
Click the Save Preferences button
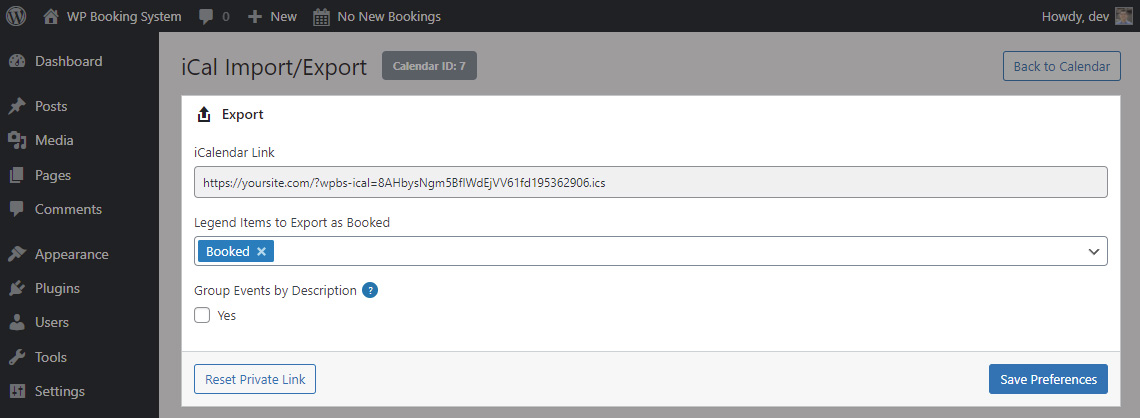pos(1048,380)
